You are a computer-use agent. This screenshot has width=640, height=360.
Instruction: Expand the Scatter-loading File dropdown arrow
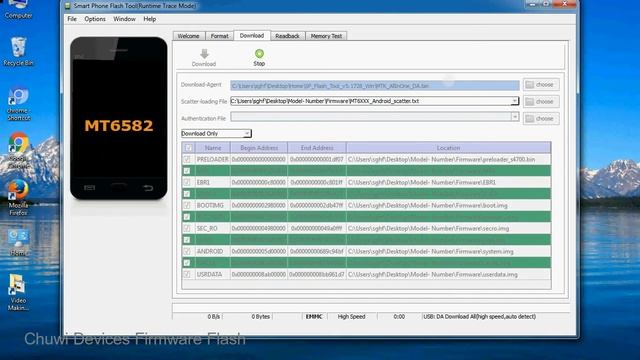[514, 101]
